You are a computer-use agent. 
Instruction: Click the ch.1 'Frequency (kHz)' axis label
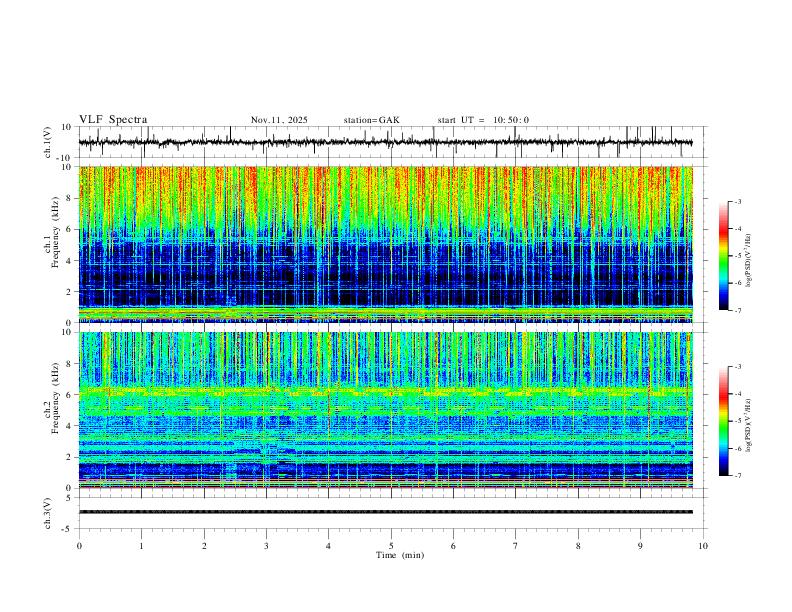(55, 233)
